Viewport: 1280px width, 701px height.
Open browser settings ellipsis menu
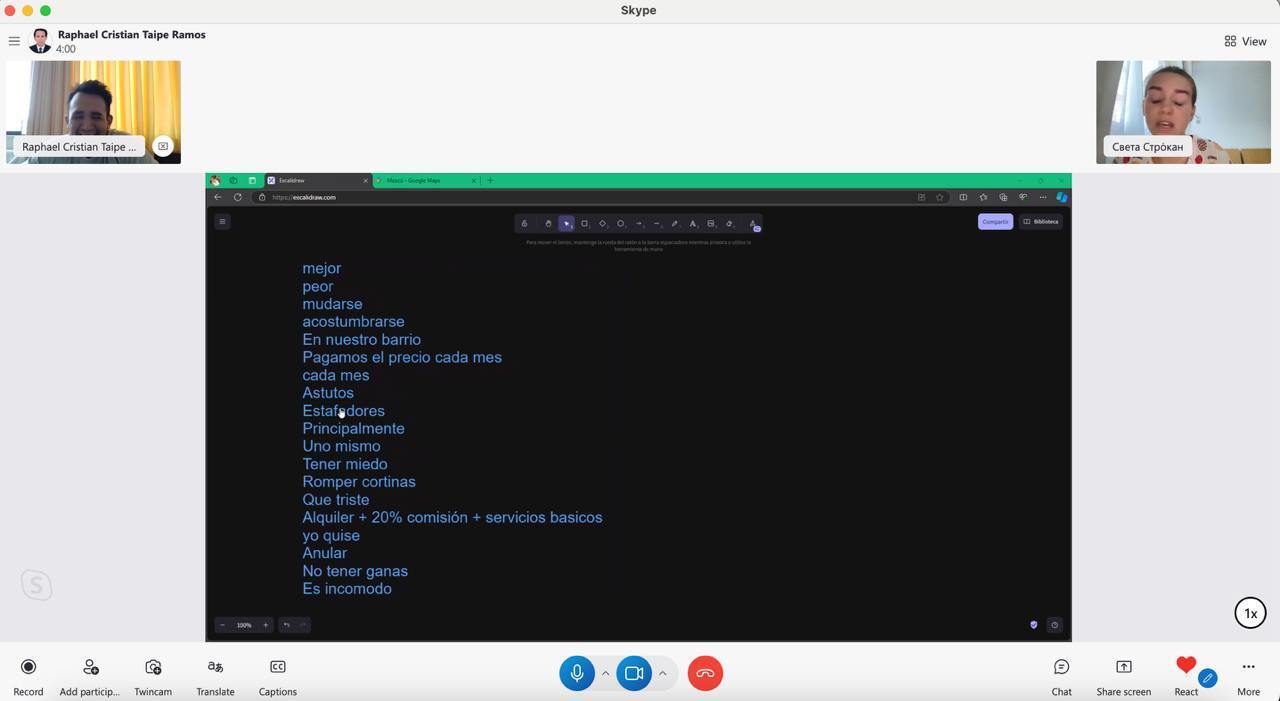tap(1043, 197)
